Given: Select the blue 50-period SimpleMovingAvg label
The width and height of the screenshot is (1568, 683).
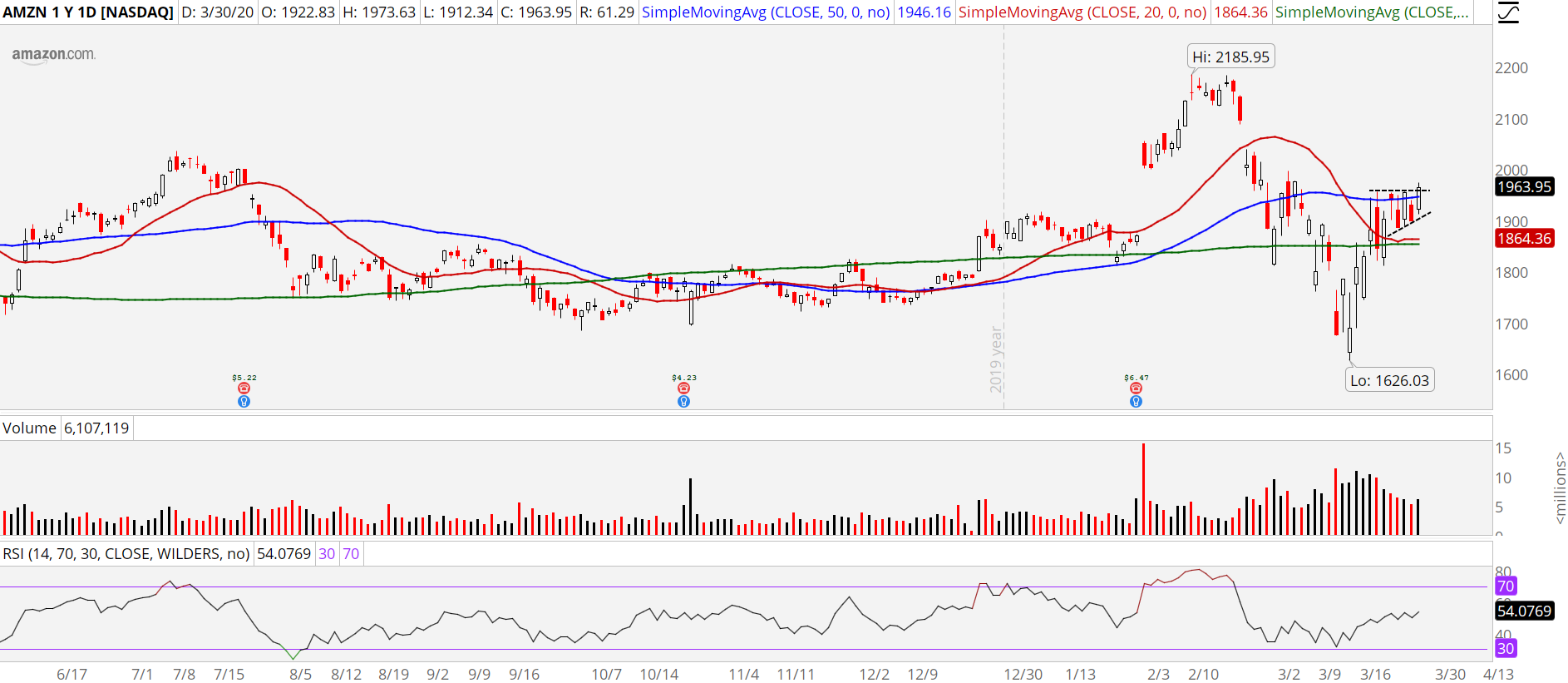Looking at the screenshot, I should pyautogui.click(x=765, y=12).
